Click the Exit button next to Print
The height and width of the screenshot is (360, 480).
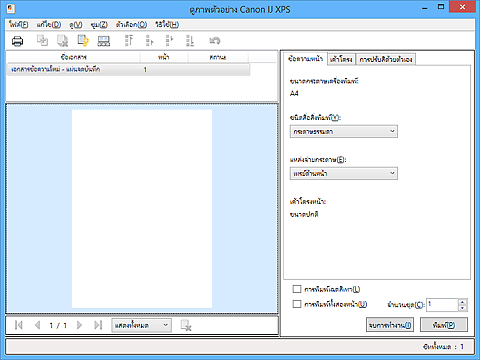point(390,325)
